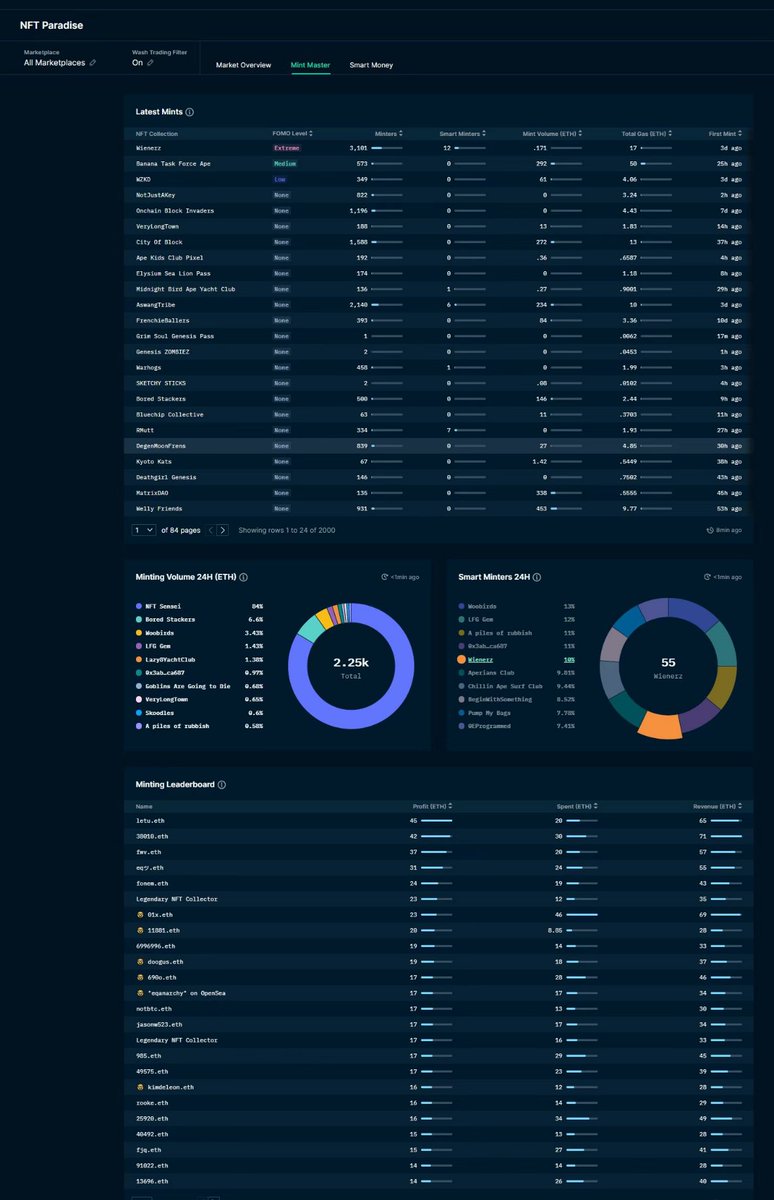Viewport: 774px width, 1200px height.
Task: Click orange Wienerz legend dot in Smart Minters
Action: point(460,659)
